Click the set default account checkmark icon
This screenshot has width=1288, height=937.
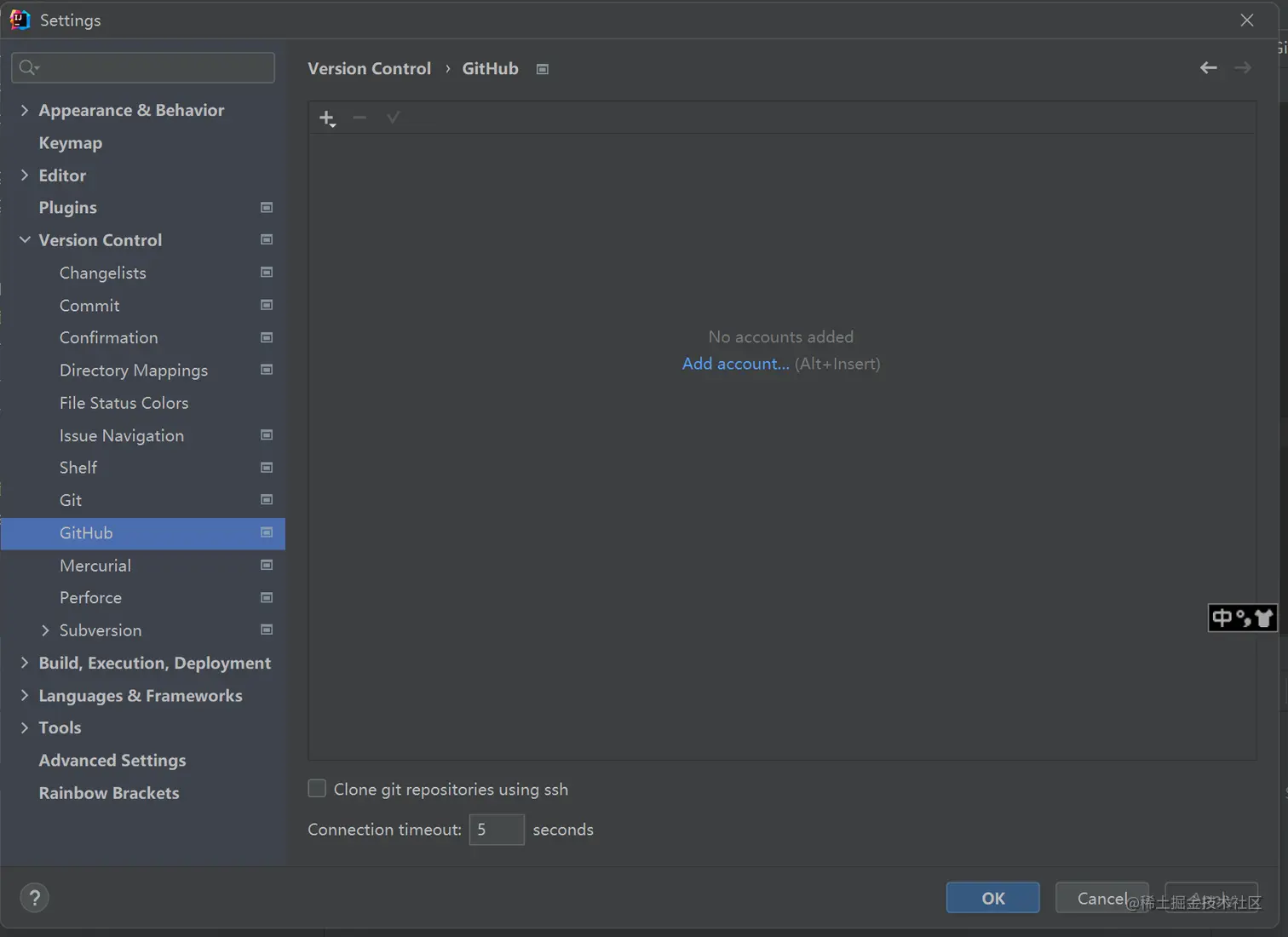tap(393, 118)
